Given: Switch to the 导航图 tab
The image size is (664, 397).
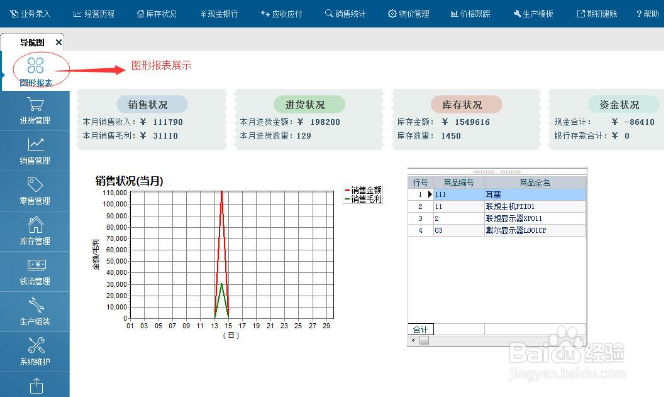Looking at the screenshot, I should click(32, 42).
